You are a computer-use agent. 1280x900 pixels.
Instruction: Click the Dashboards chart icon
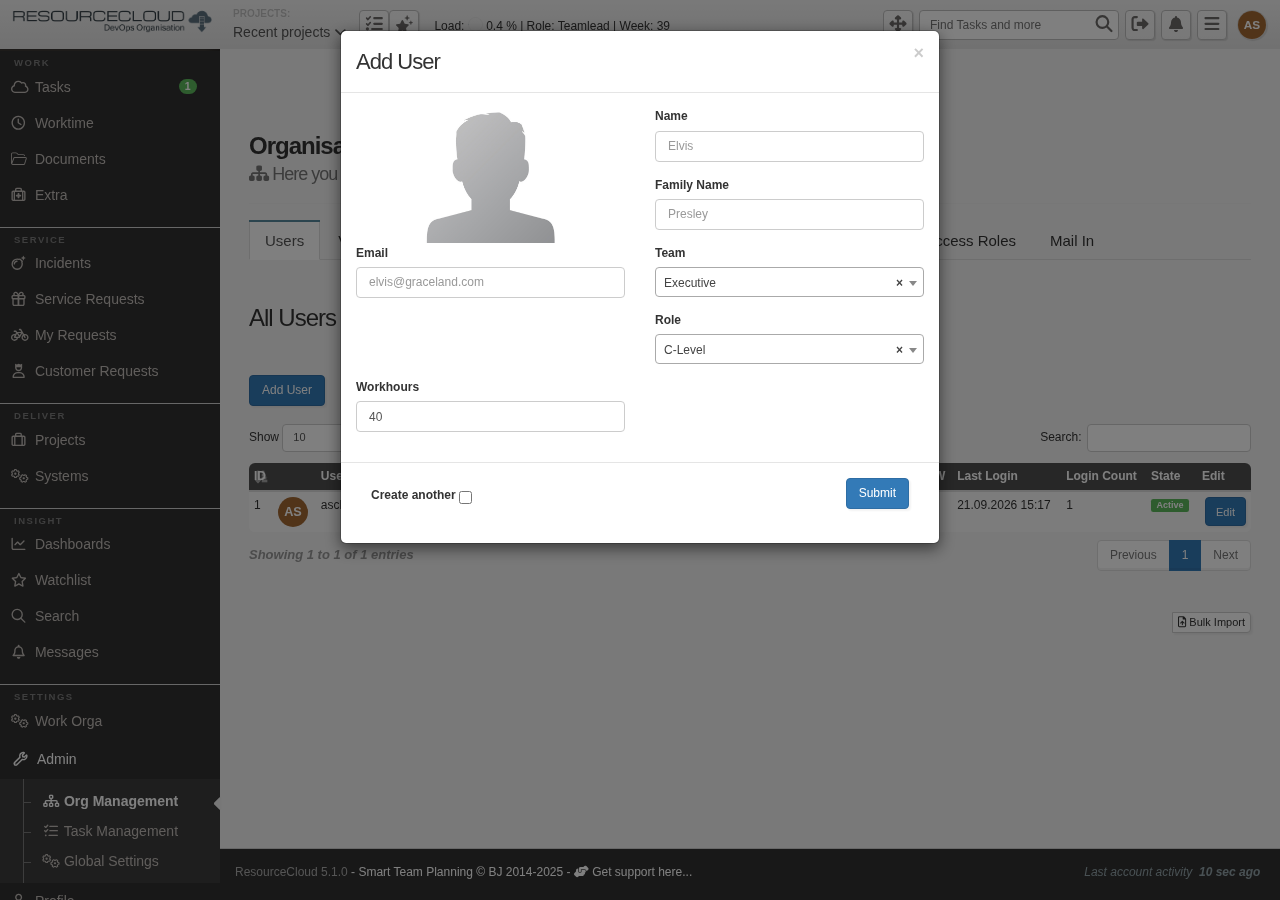[x=19, y=544]
